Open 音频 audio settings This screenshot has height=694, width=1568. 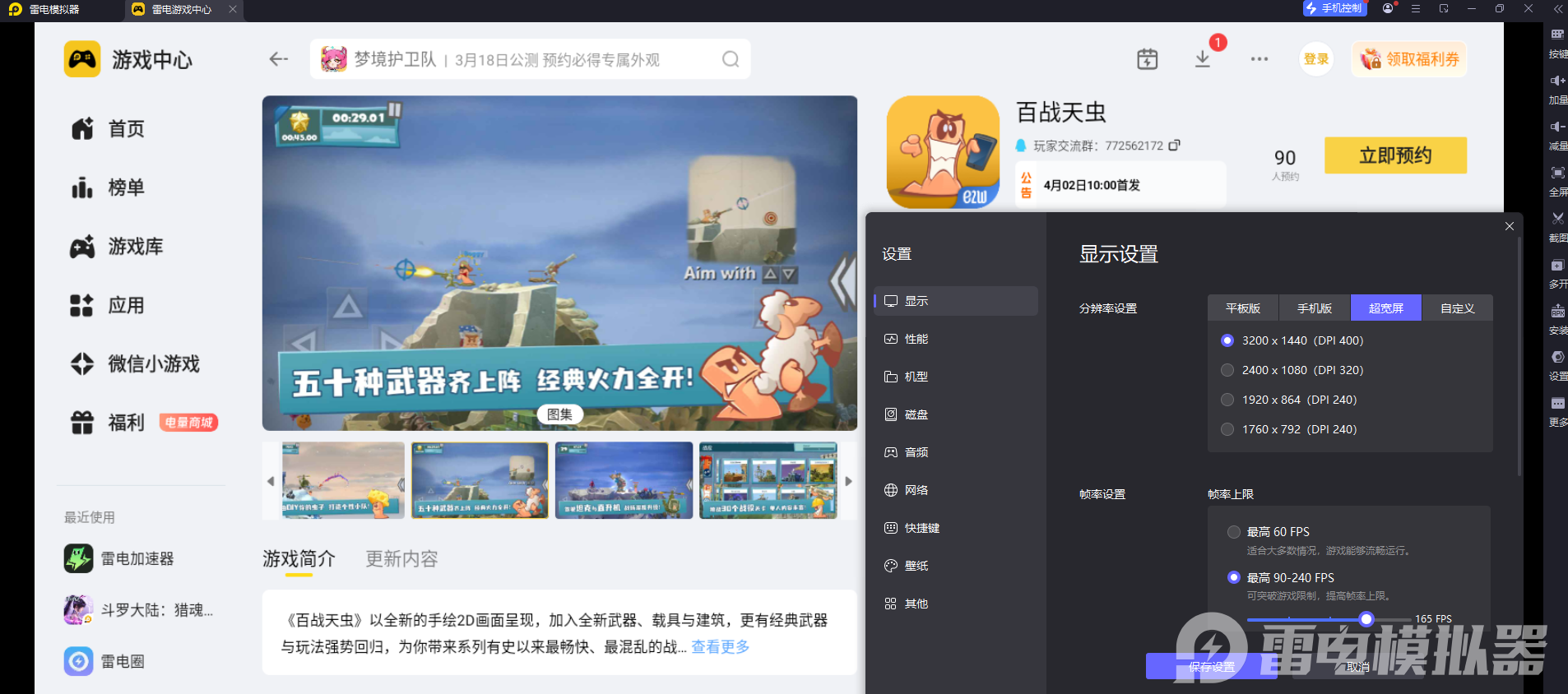956,452
